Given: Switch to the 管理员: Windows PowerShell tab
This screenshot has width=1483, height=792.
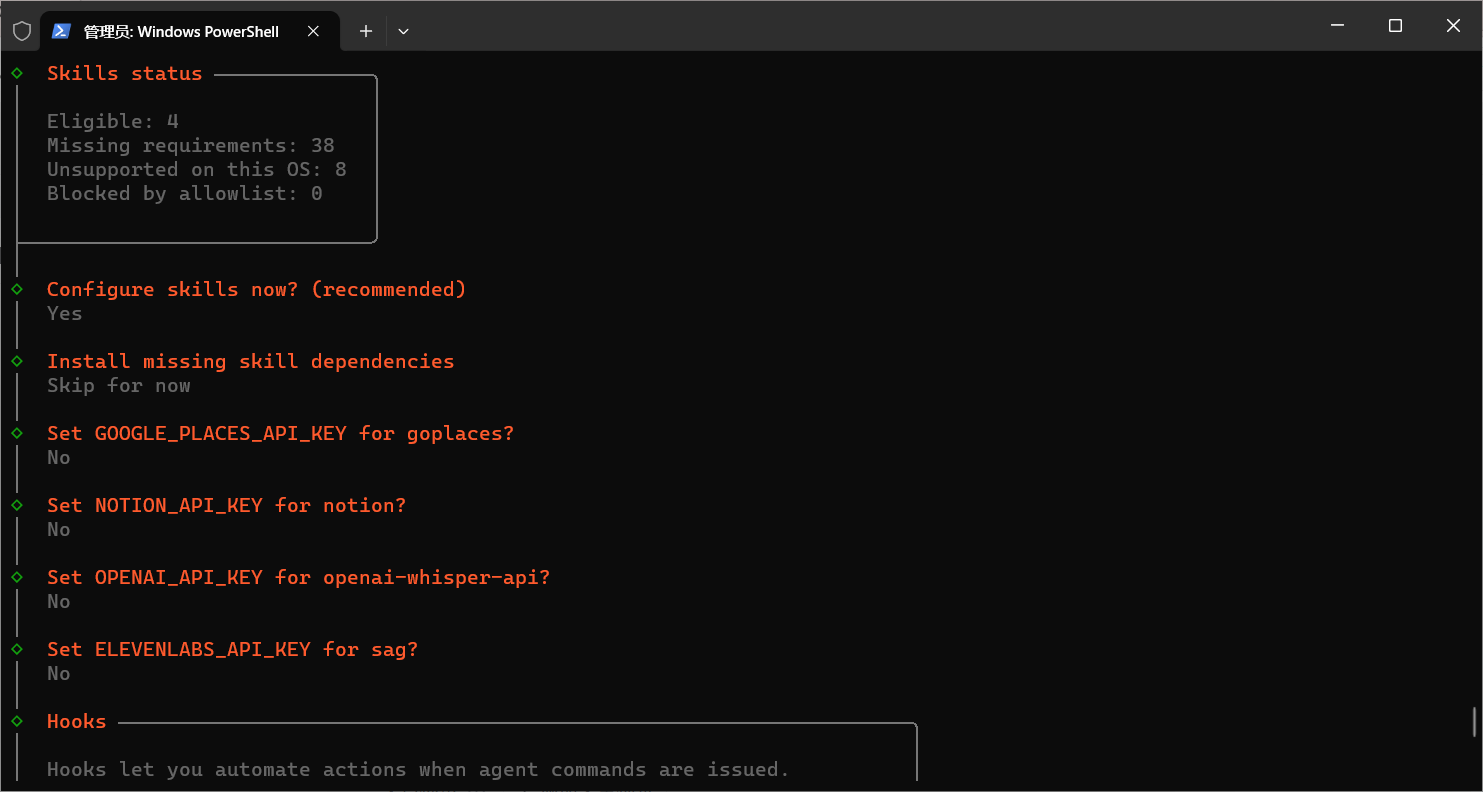Looking at the screenshot, I should [x=181, y=32].
